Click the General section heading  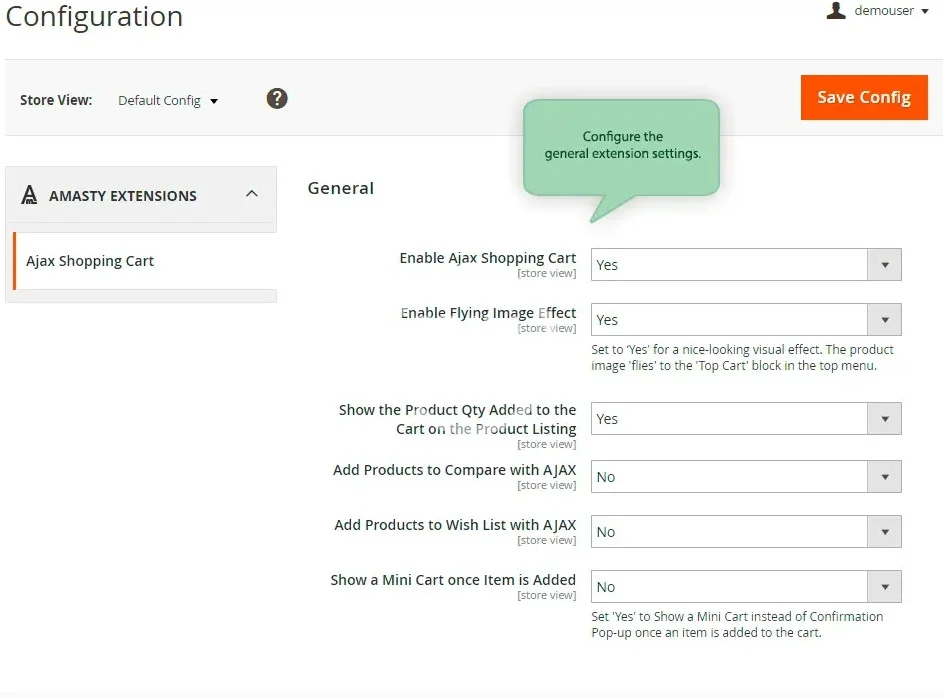coord(340,188)
